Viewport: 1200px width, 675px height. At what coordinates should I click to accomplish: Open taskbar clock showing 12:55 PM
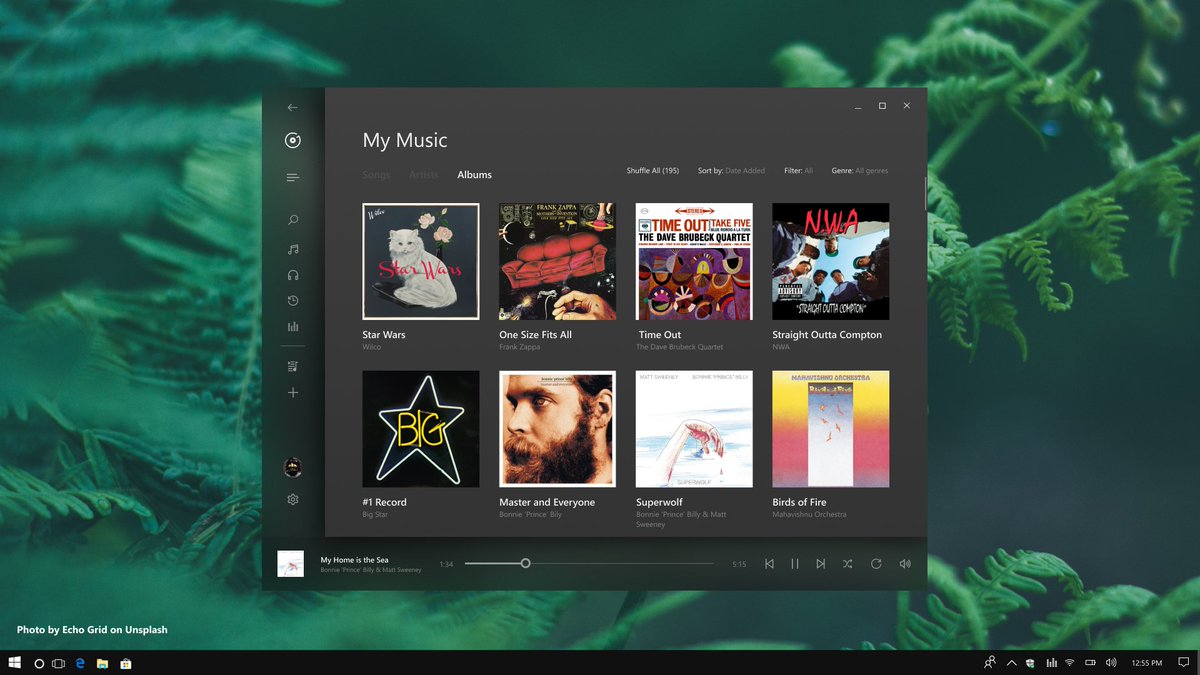(x=1147, y=663)
